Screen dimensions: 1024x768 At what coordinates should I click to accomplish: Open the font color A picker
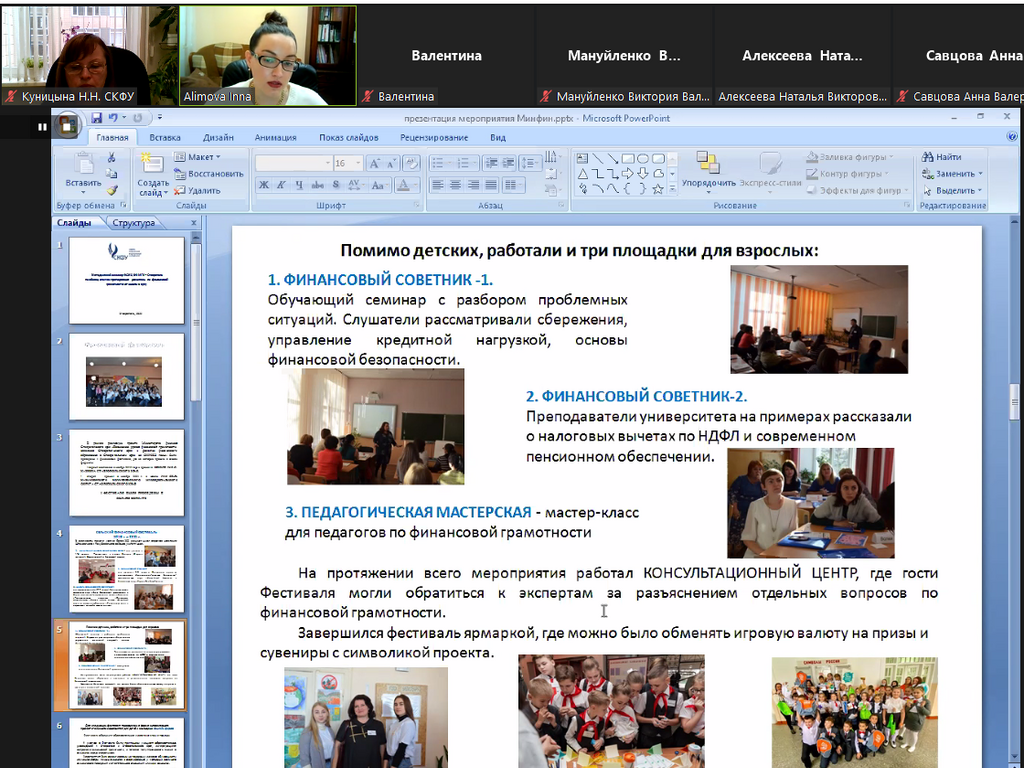click(407, 185)
